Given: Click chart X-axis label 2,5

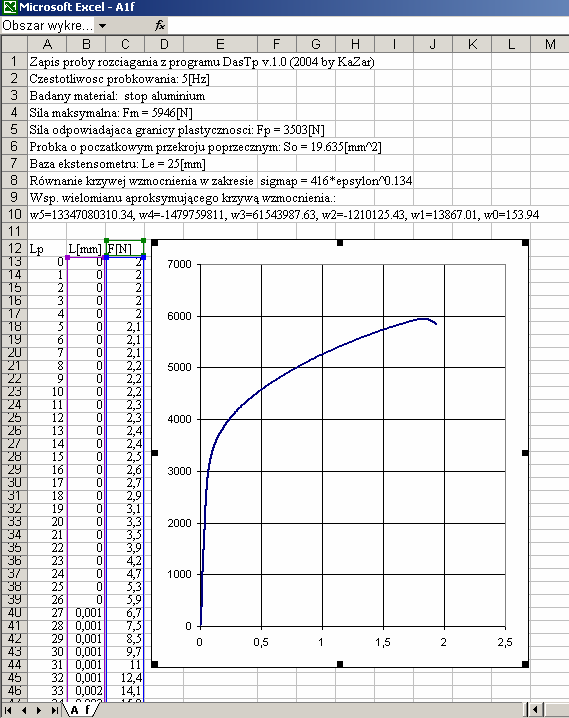Looking at the screenshot, I should pos(505,642).
